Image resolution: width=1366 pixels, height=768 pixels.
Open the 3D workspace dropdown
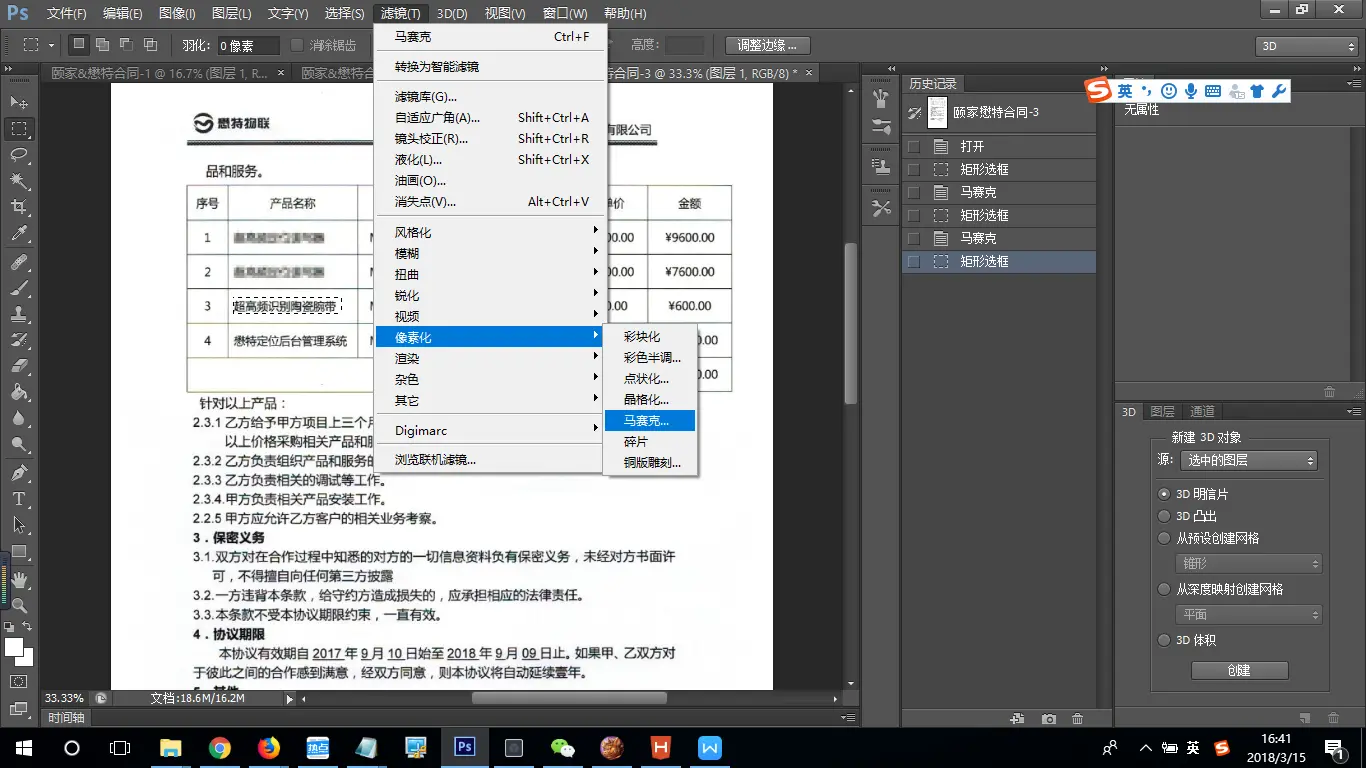(1306, 46)
